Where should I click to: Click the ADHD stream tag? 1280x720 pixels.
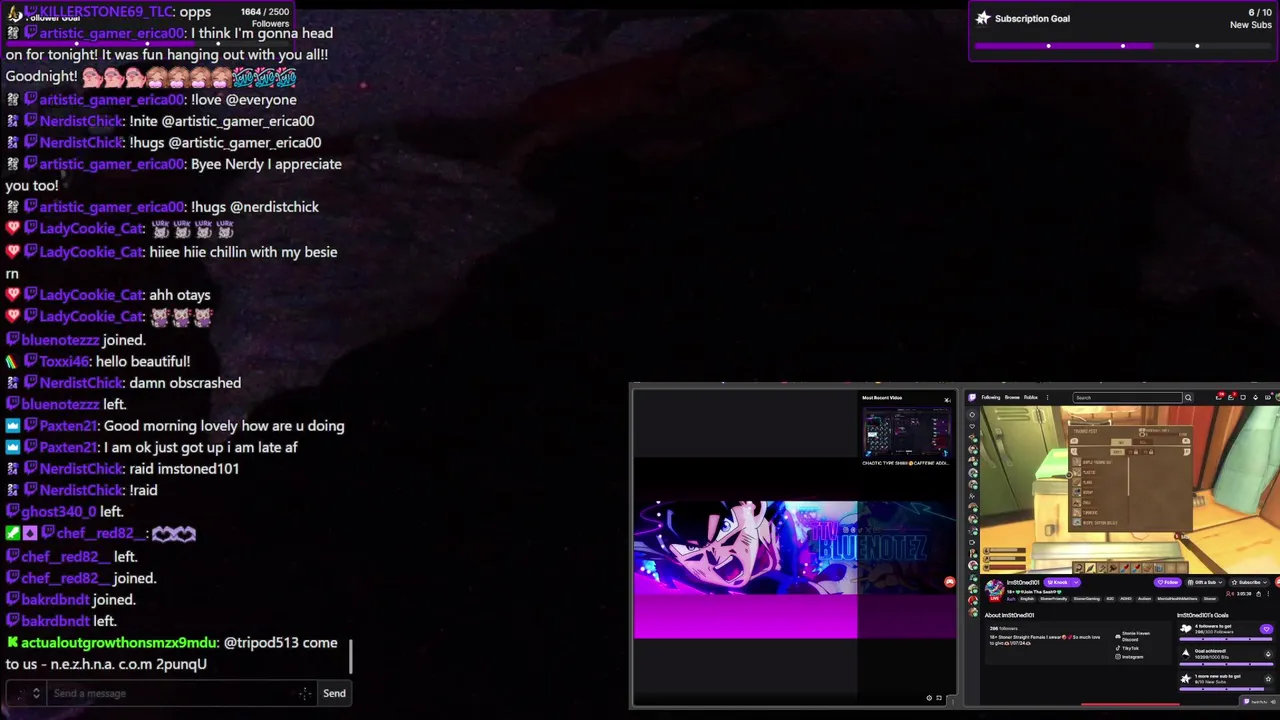(1126, 599)
